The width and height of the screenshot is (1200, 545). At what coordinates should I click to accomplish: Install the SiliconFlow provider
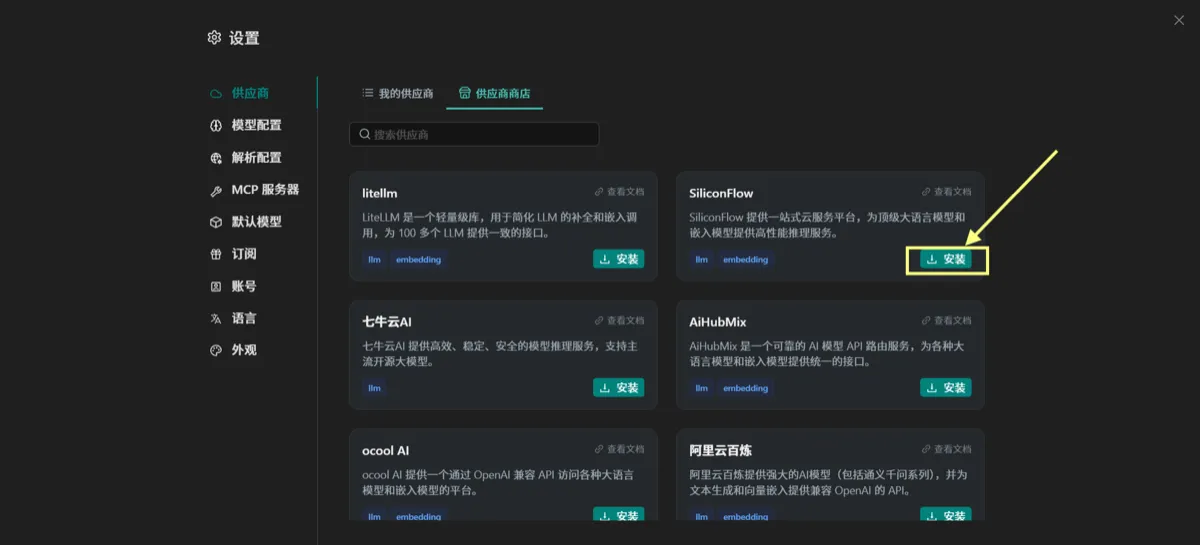[x=946, y=259]
